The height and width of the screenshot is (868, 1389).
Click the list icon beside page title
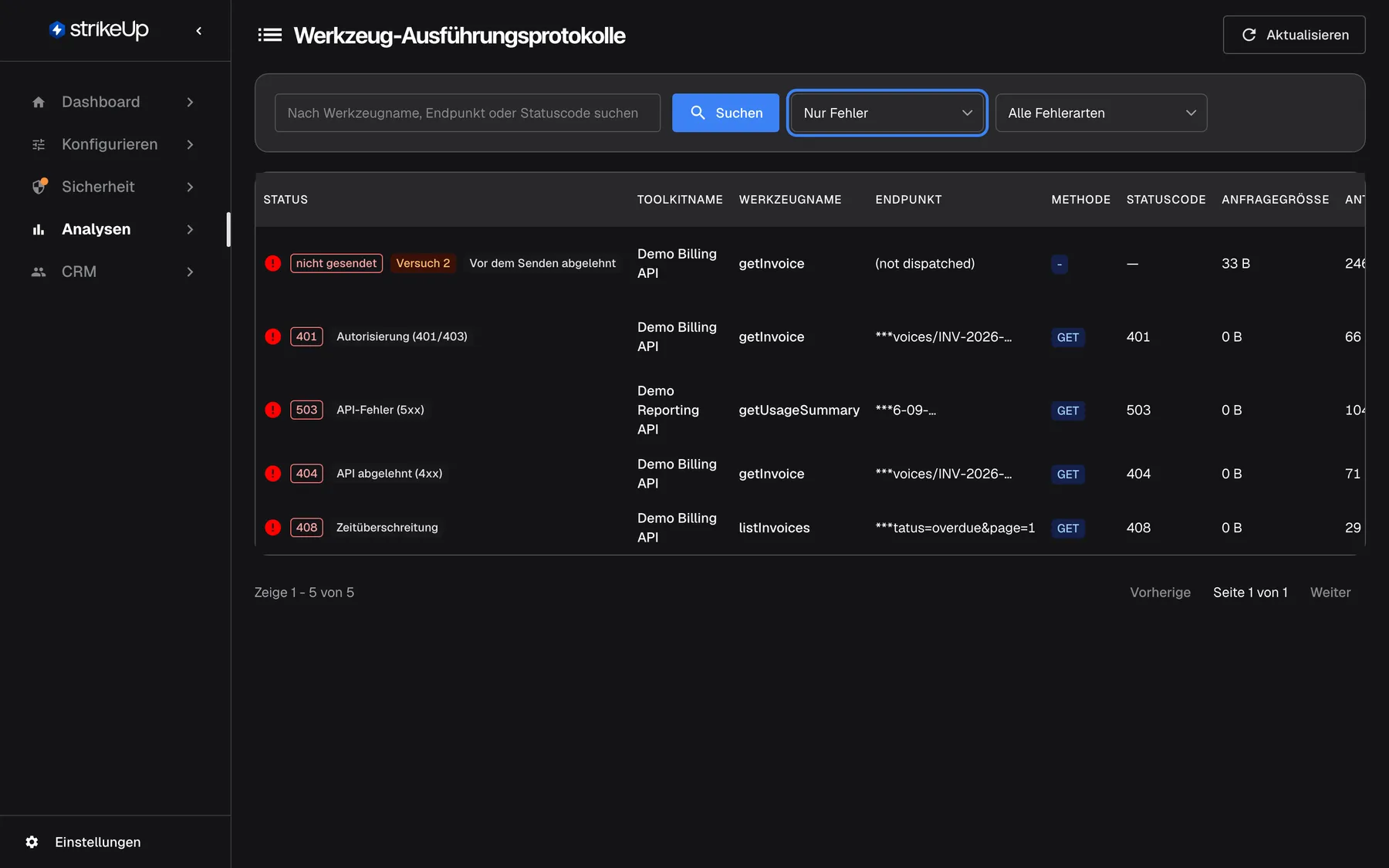point(269,35)
